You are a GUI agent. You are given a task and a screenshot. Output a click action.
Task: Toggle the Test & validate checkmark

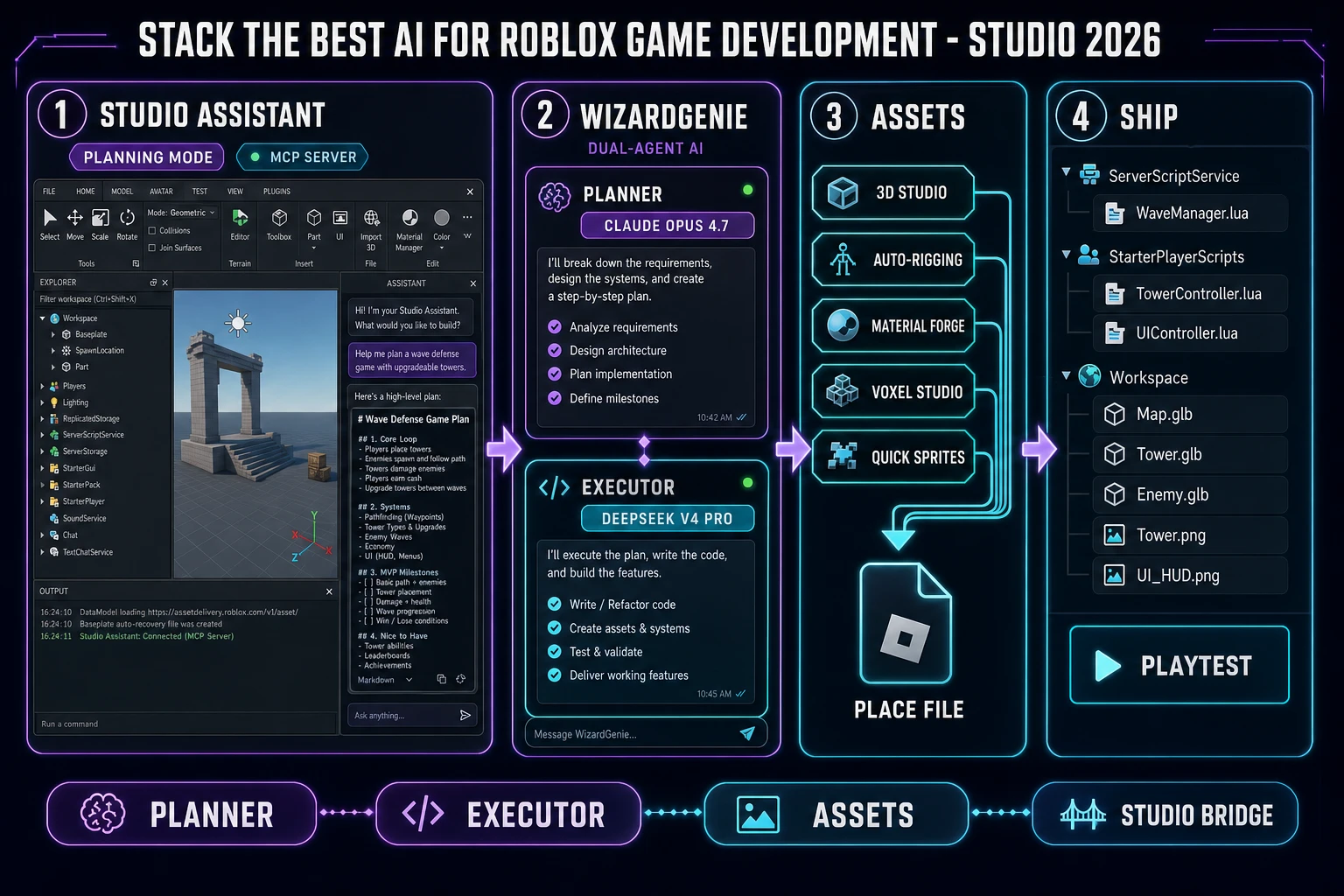(555, 651)
